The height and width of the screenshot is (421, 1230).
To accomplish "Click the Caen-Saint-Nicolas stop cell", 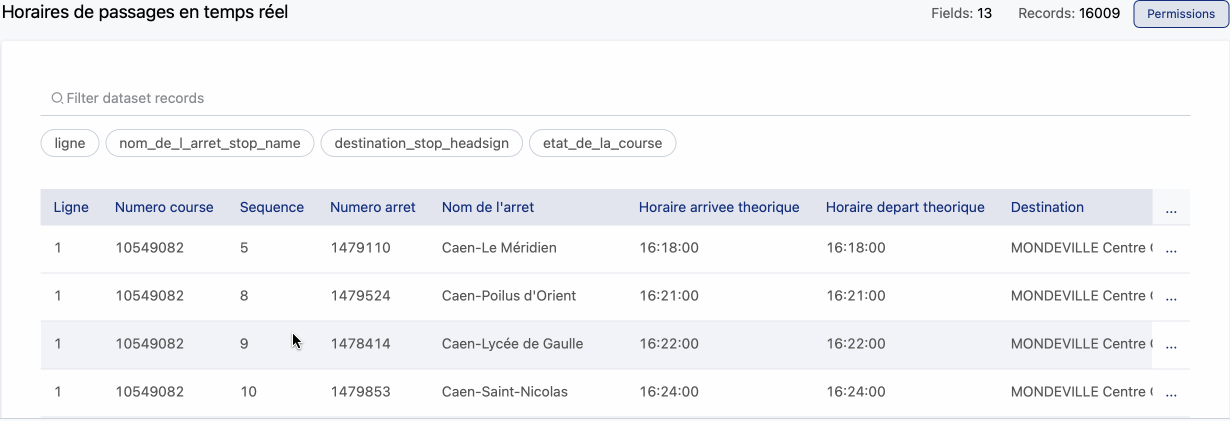I will [x=505, y=392].
